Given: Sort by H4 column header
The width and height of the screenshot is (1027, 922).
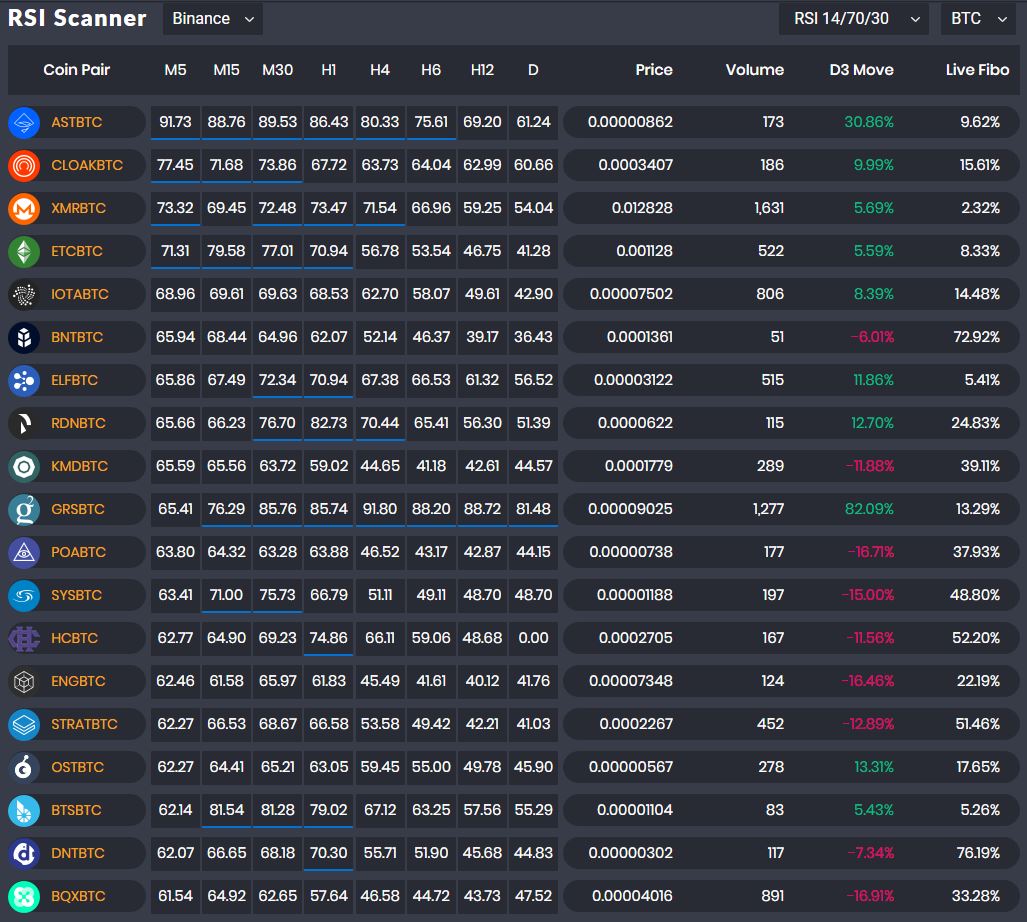Looking at the screenshot, I should (380, 70).
